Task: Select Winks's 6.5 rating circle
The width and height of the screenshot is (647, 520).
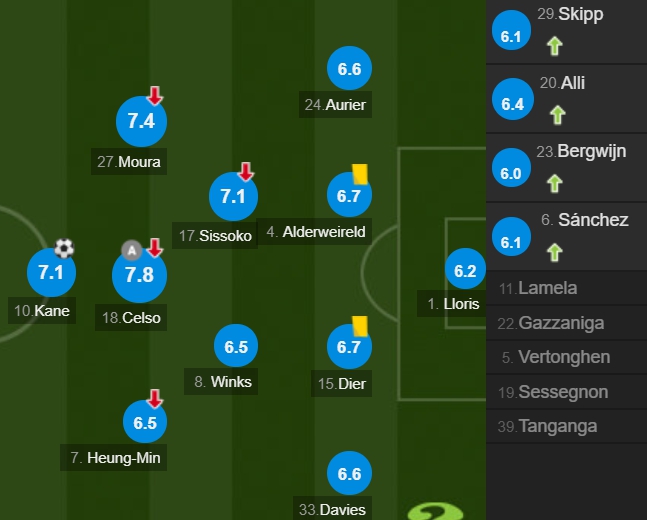Action: pyautogui.click(x=236, y=346)
